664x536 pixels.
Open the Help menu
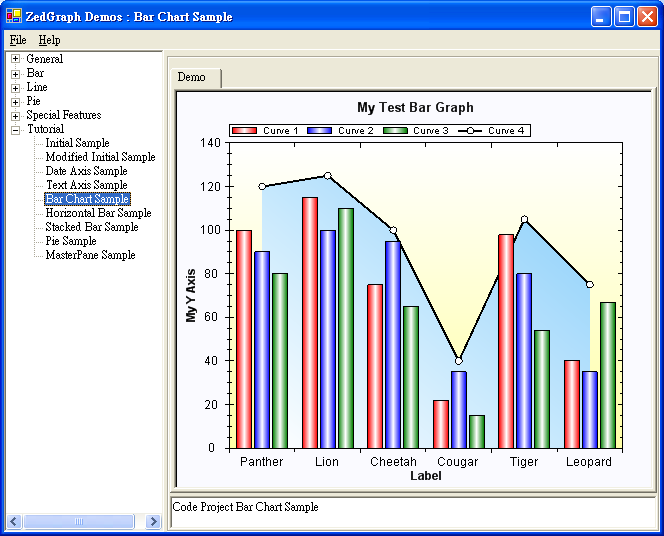click(50, 40)
